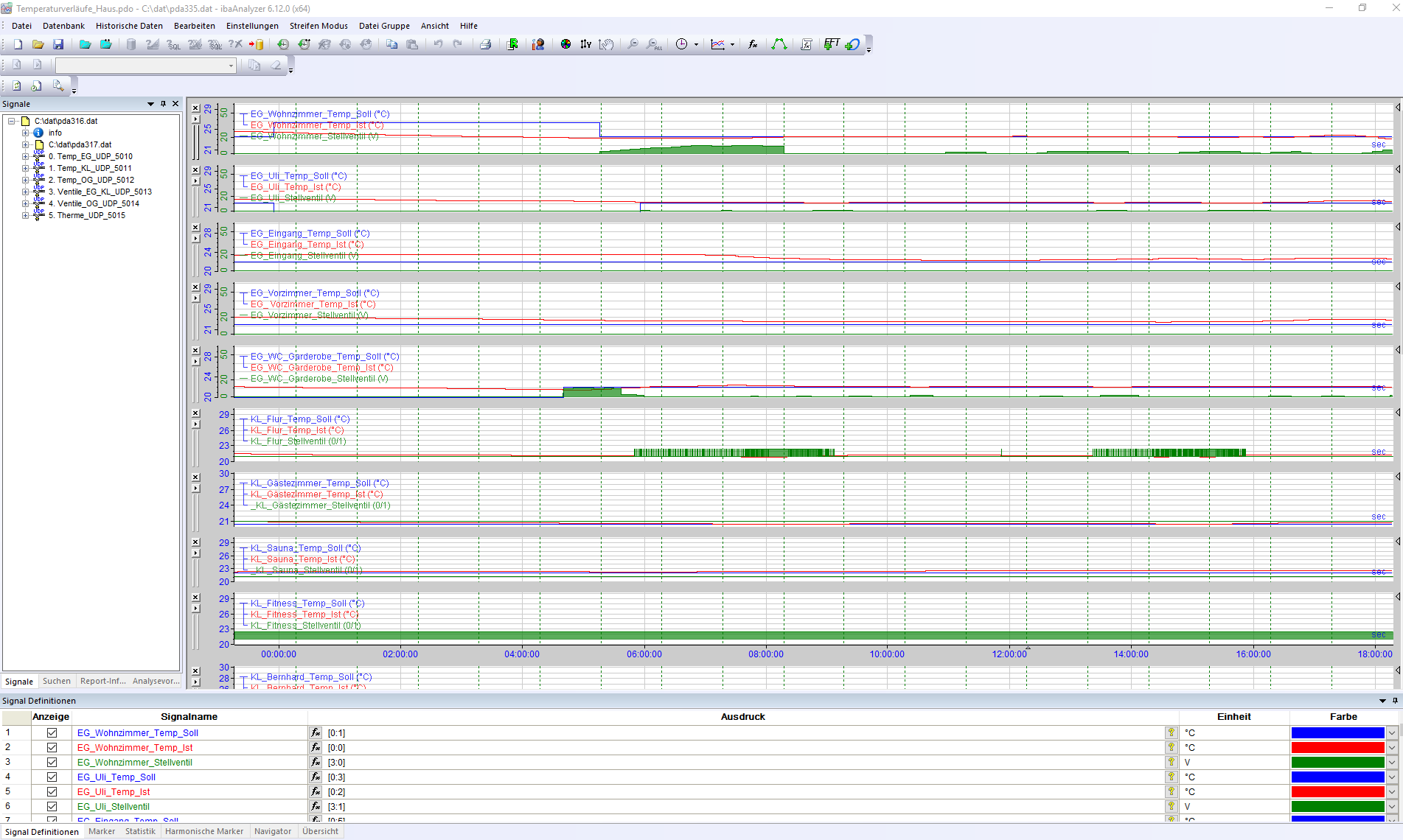Click the fx button for EG_Uli_Temp_Ist row

(316, 791)
